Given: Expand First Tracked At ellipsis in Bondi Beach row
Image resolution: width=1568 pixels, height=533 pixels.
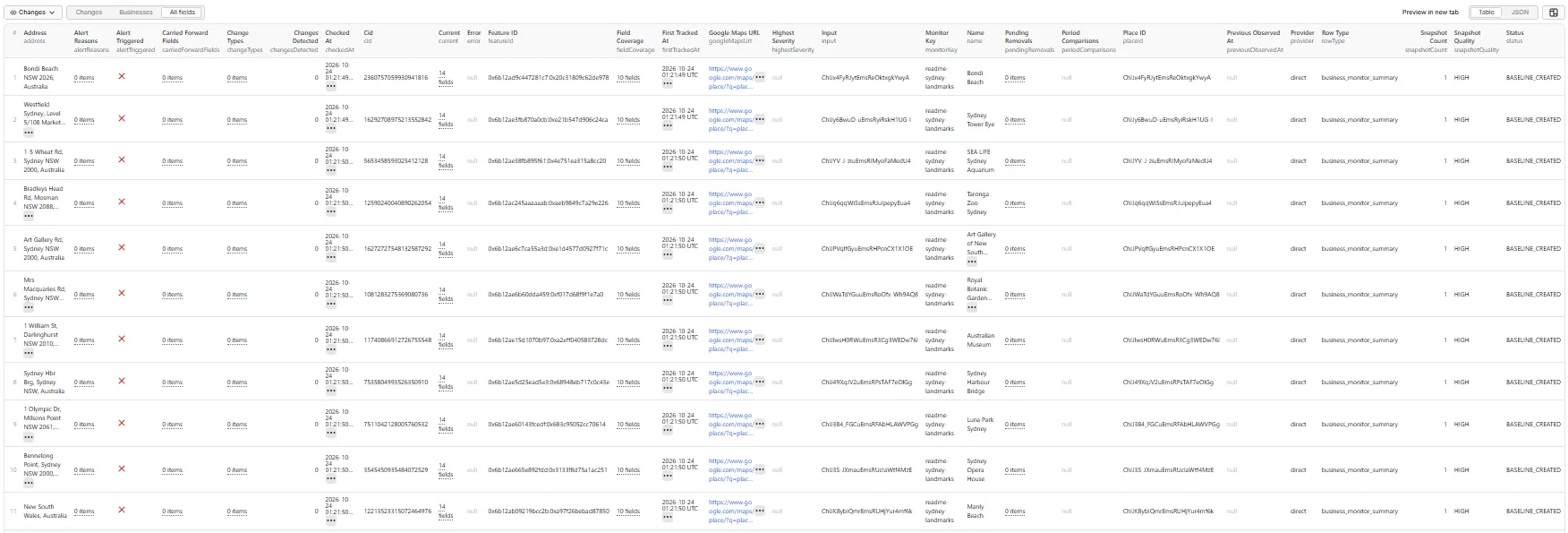Looking at the screenshot, I should coord(668,84).
